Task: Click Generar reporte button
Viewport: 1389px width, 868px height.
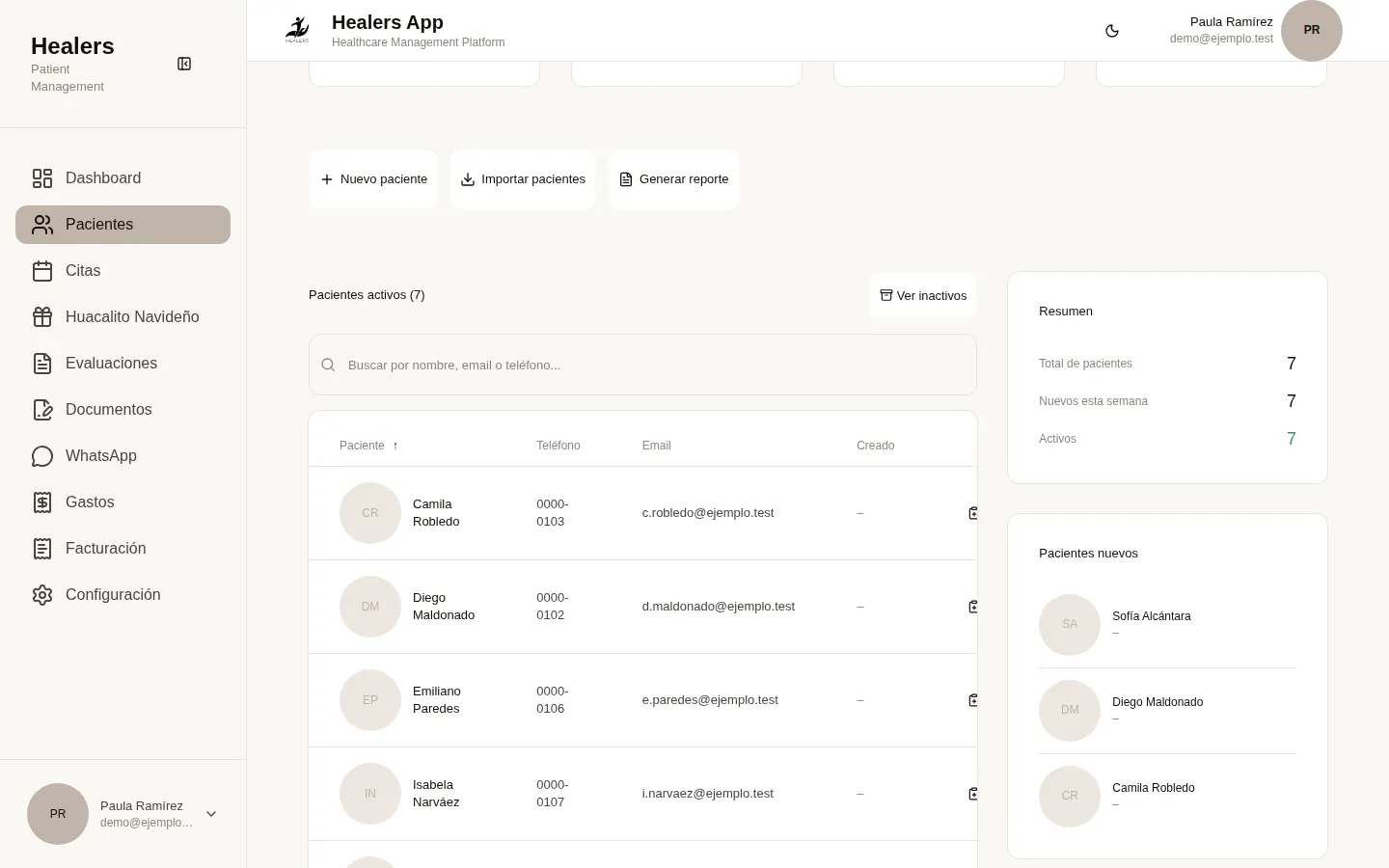Action: (673, 179)
